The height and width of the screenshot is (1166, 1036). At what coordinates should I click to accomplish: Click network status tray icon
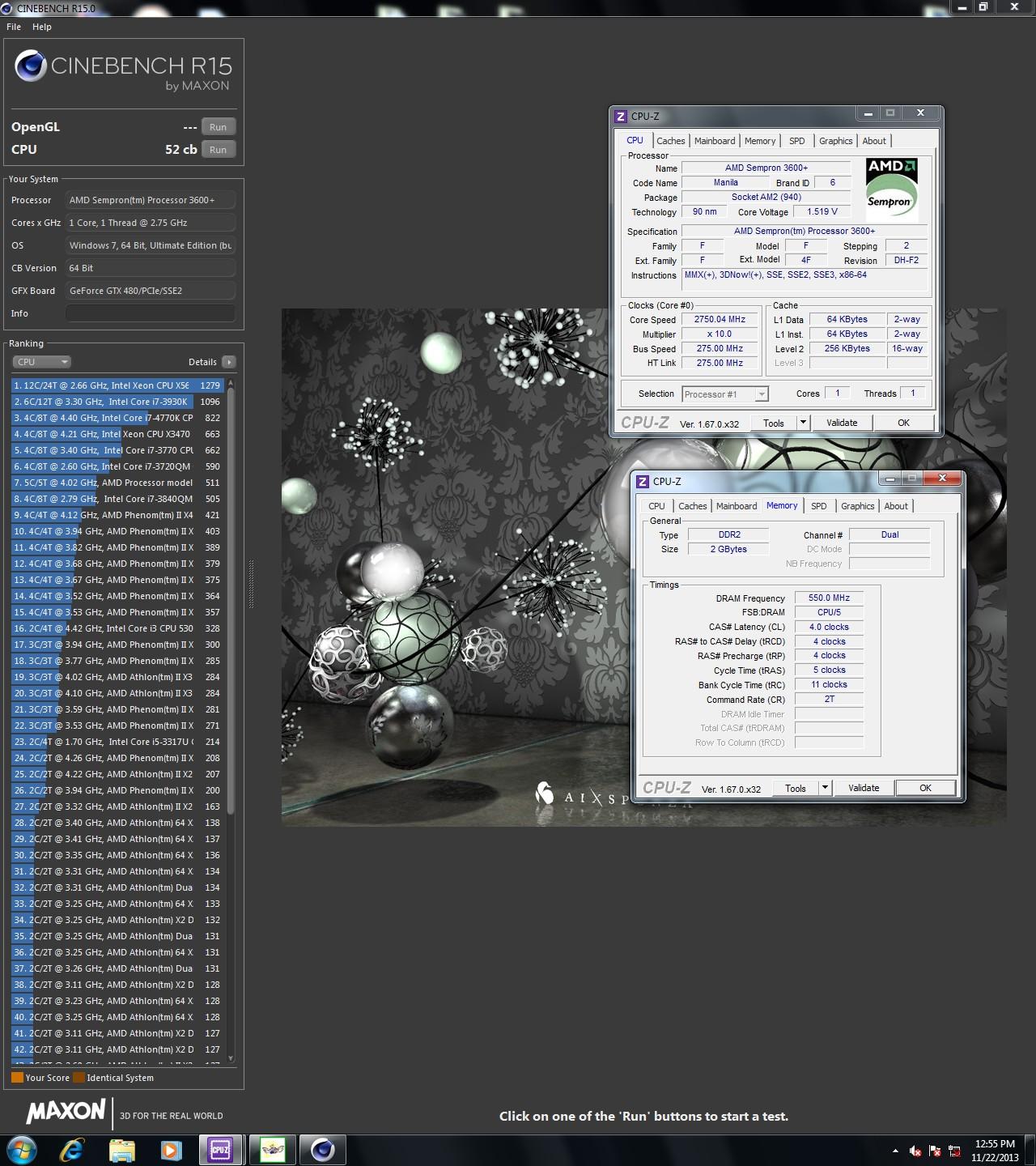click(x=955, y=1151)
